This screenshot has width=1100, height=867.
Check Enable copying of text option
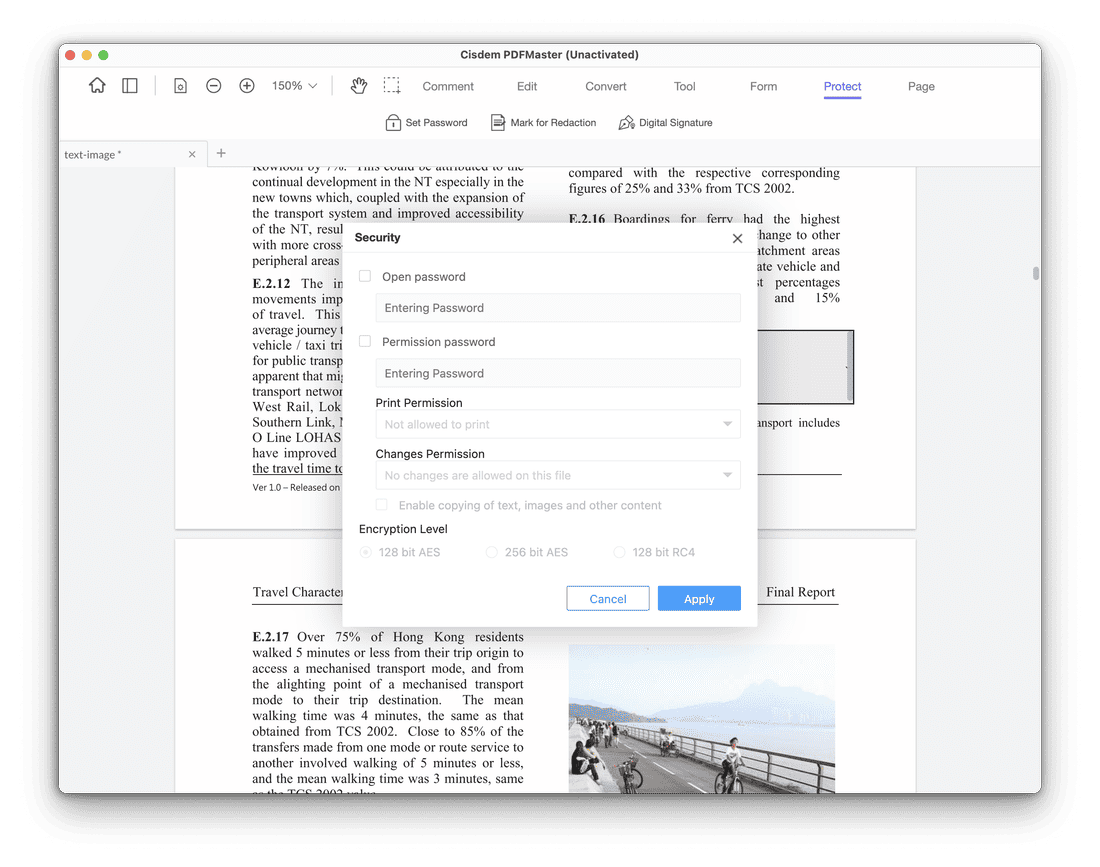pyautogui.click(x=382, y=505)
